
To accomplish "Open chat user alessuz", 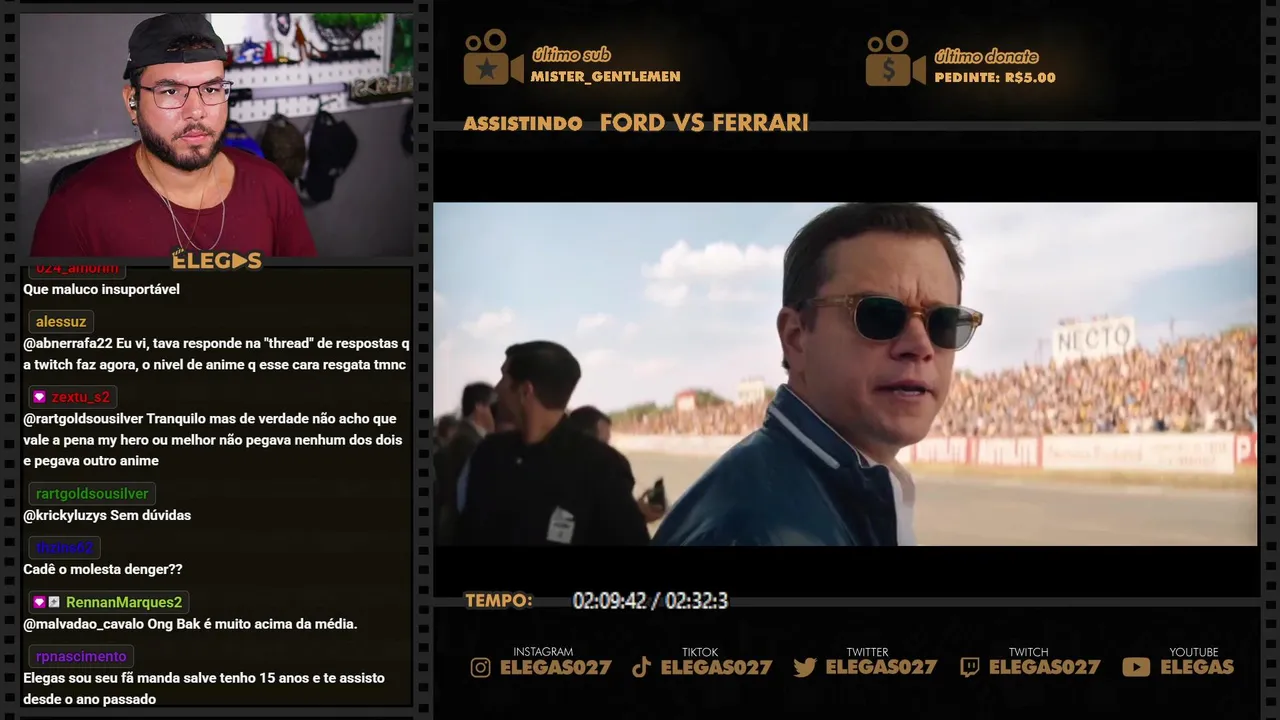I will pyautogui.click(x=61, y=322).
